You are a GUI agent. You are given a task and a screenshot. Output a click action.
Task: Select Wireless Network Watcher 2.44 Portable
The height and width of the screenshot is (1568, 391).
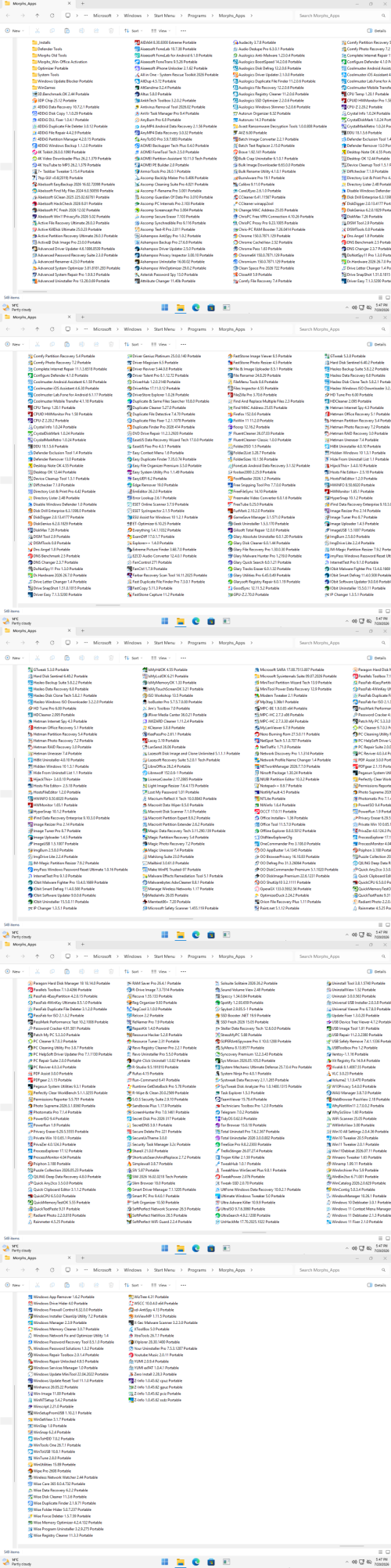65,1477
